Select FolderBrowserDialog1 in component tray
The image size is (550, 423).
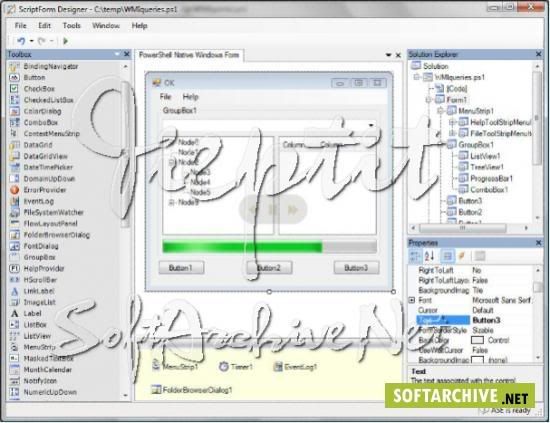coord(192,390)
